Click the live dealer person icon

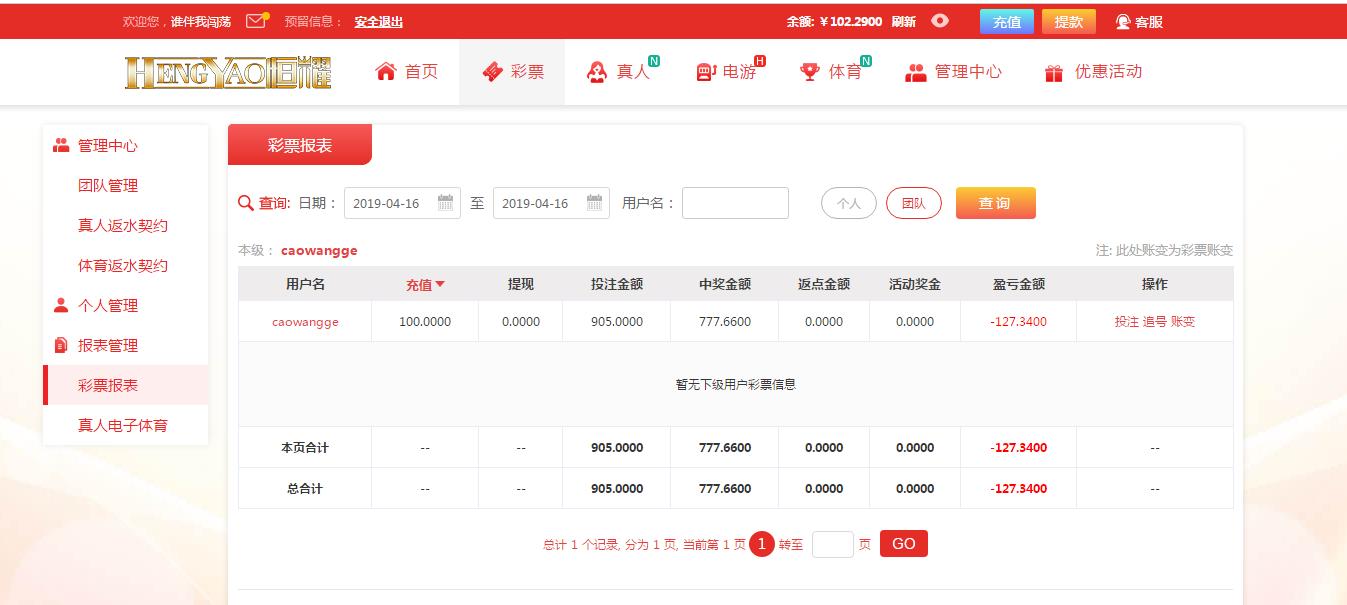tap(597, 72)
